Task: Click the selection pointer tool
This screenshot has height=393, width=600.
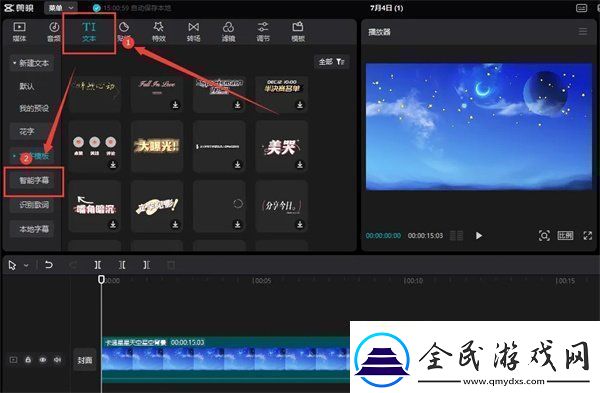Action: (x=12, y=265)
